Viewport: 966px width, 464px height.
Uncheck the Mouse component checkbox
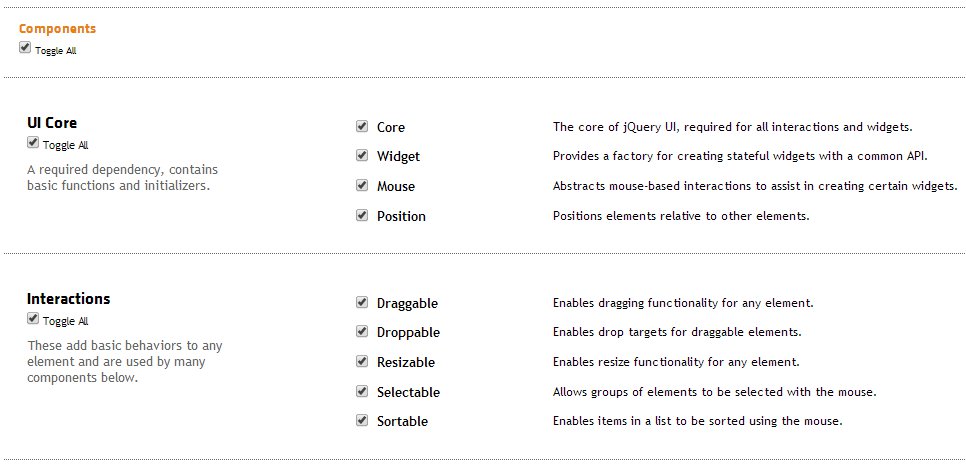(x=362, y=185)
